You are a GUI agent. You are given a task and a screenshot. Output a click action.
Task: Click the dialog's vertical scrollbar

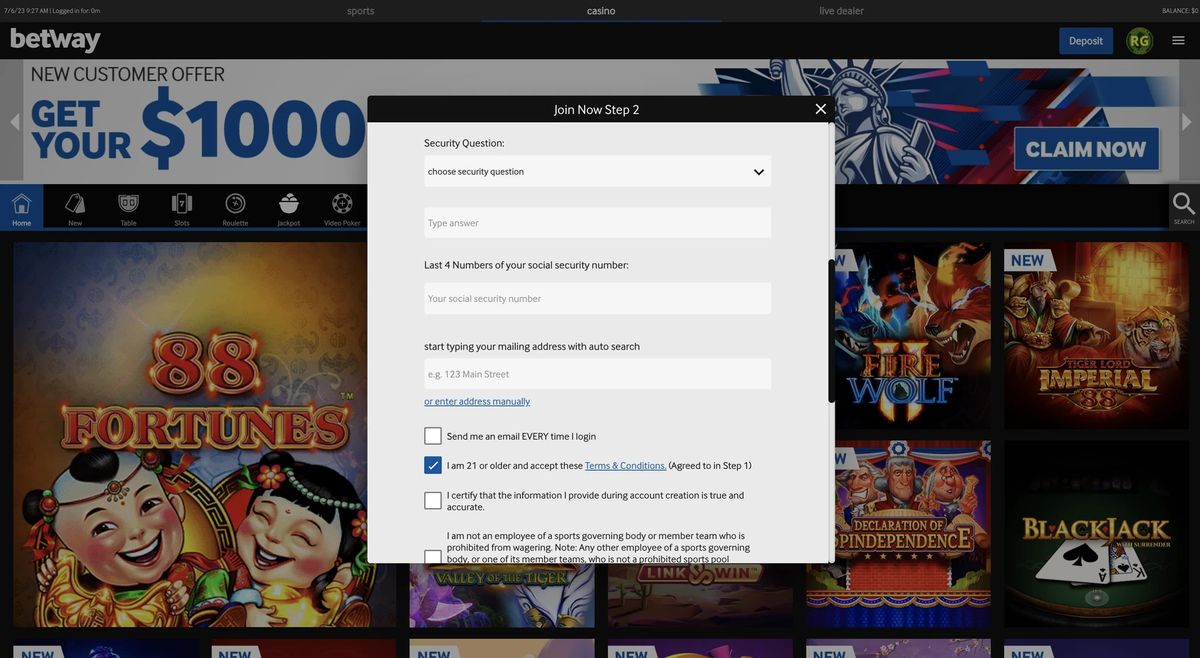pyautogui.click(x=831, y=330)
